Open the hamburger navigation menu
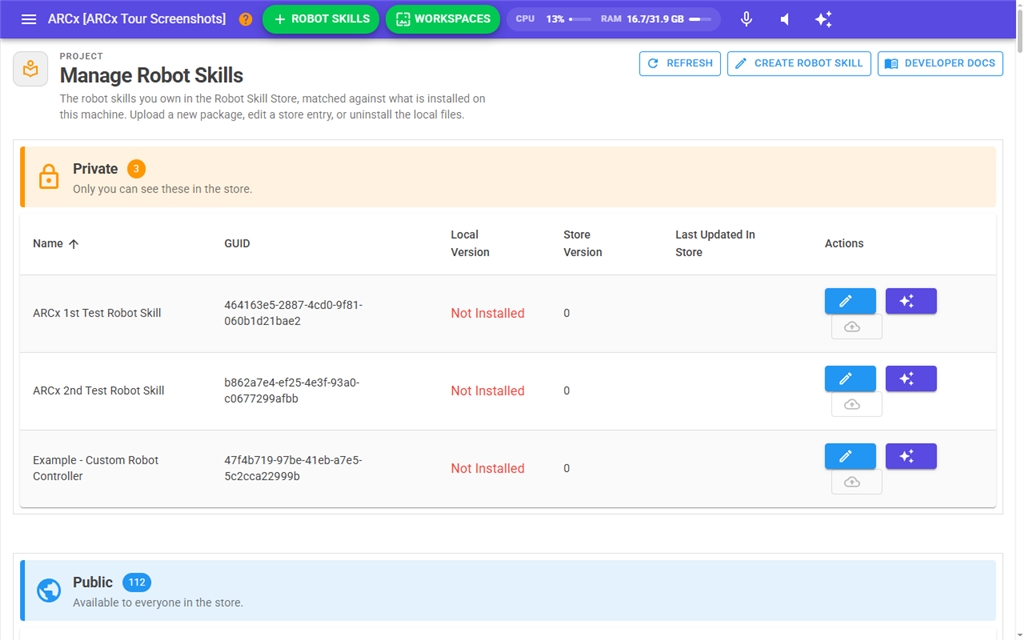 [29, 19]
